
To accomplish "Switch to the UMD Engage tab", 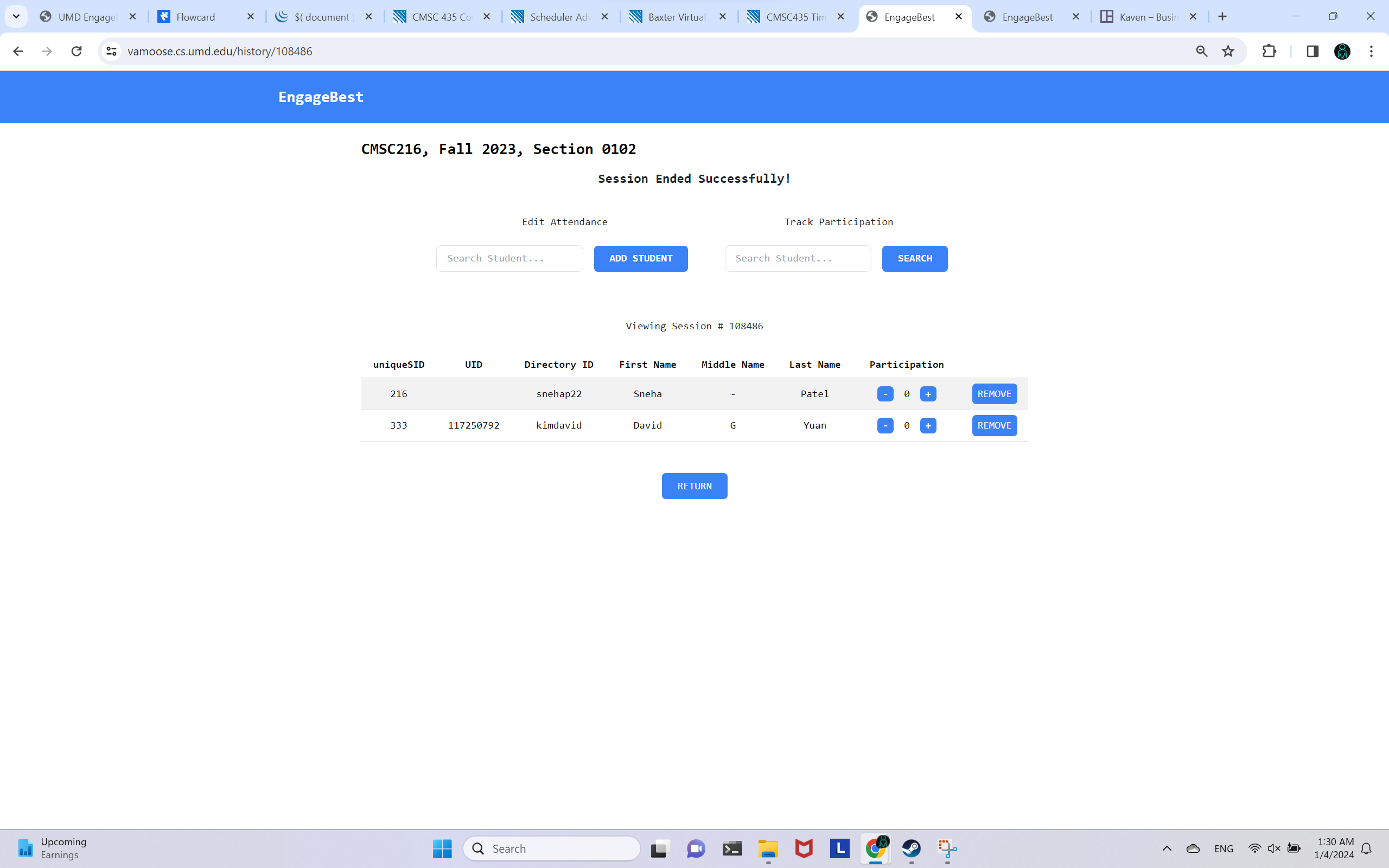I will (88, 17).
